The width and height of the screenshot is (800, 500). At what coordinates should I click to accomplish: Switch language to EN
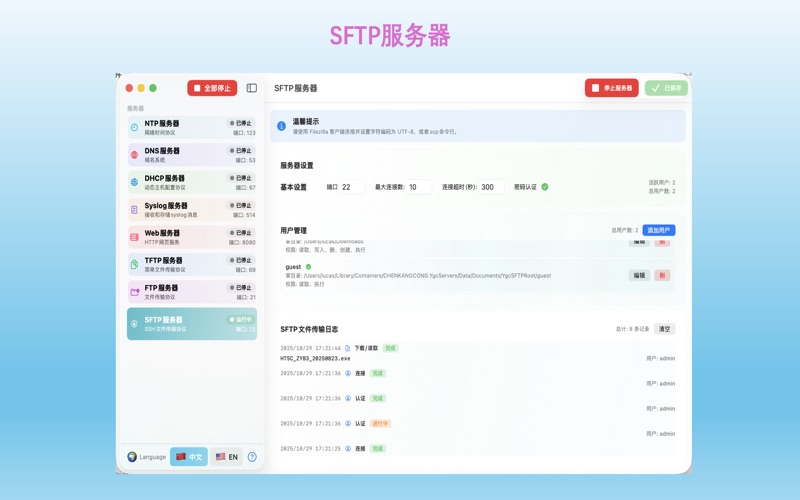(x=227, y=457)
